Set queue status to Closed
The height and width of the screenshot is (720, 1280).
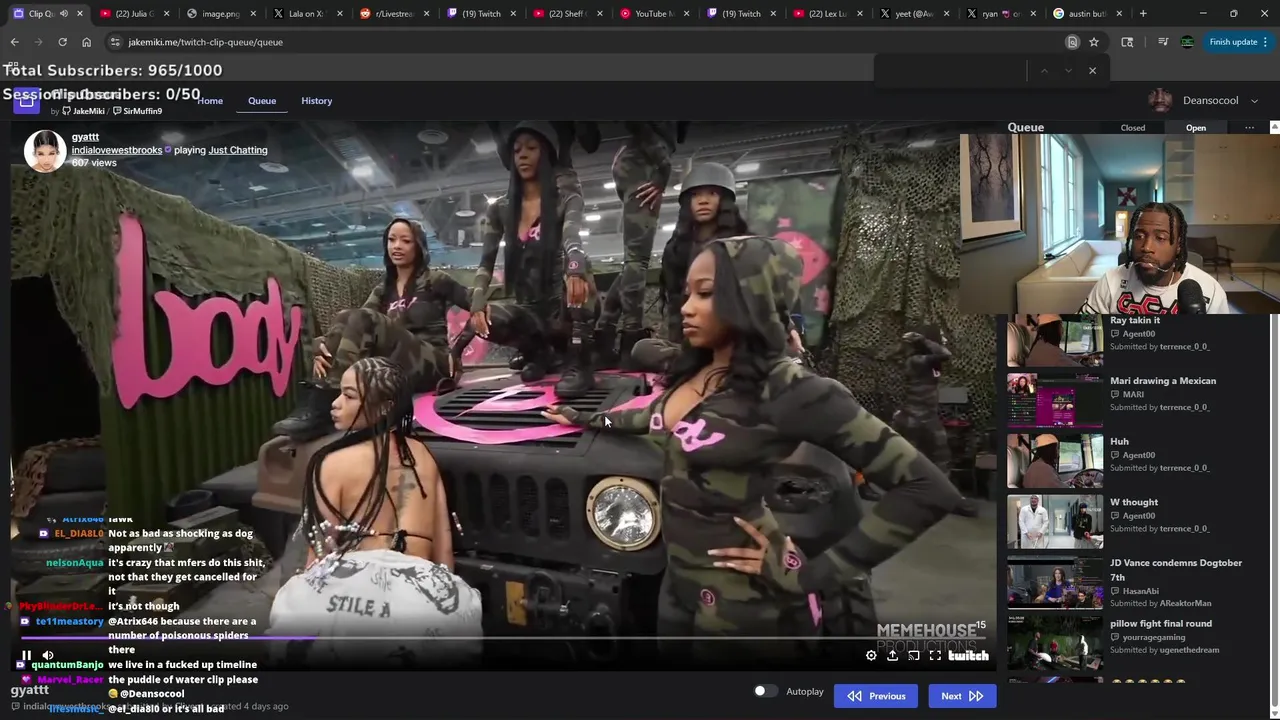click(1133, 128)
